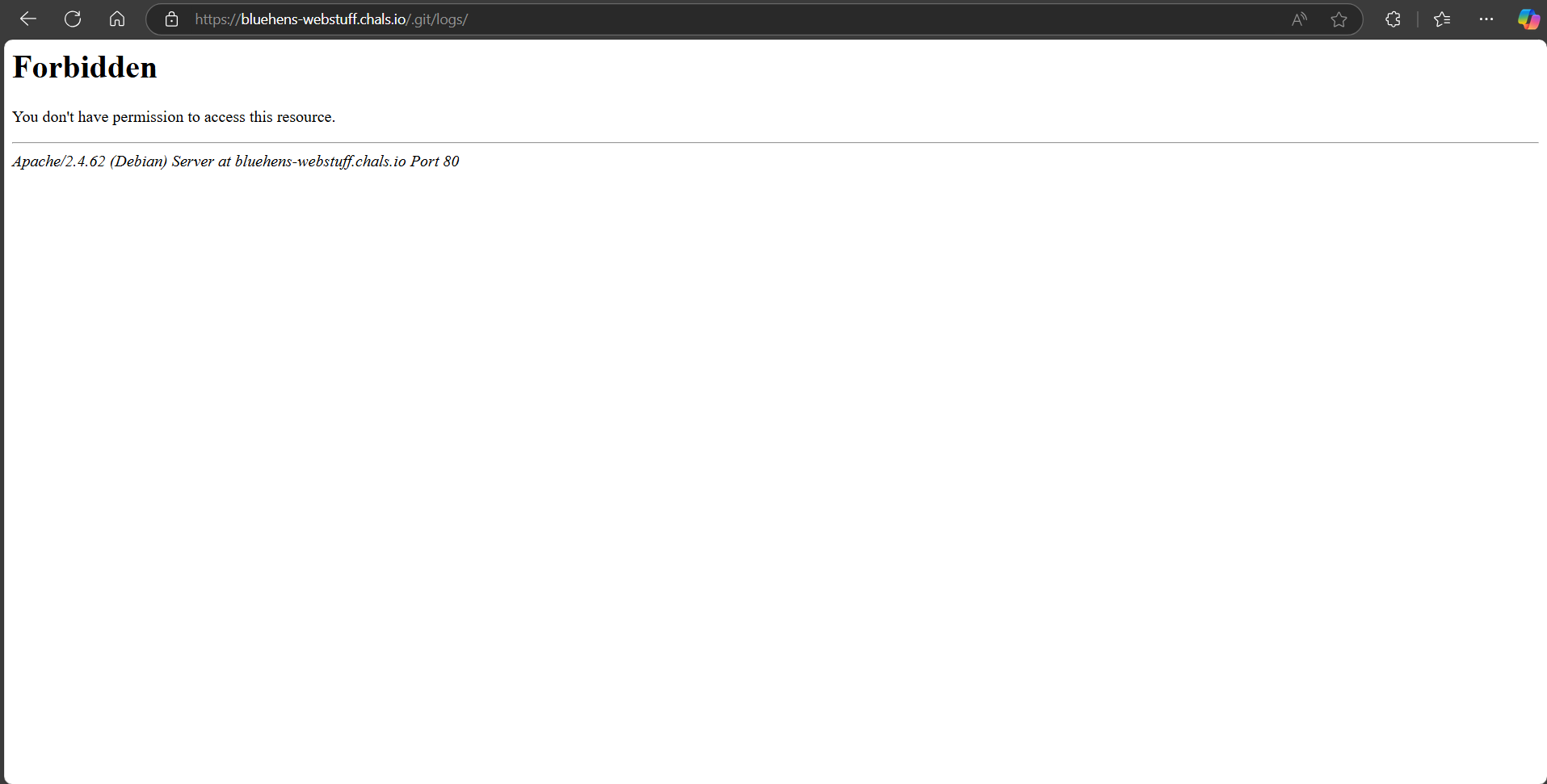Click the Apache/2.4.62 server signature text

[x=236, y=161]
